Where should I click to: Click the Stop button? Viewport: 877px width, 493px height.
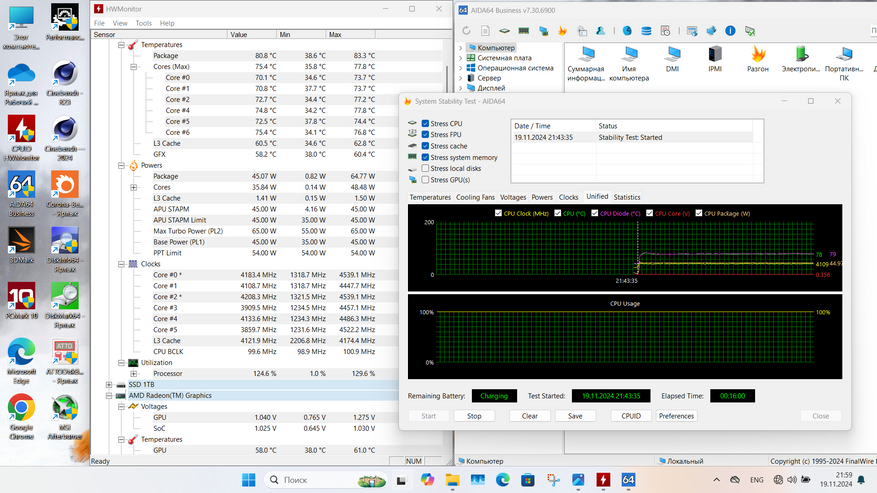click(x=474, y=416)
